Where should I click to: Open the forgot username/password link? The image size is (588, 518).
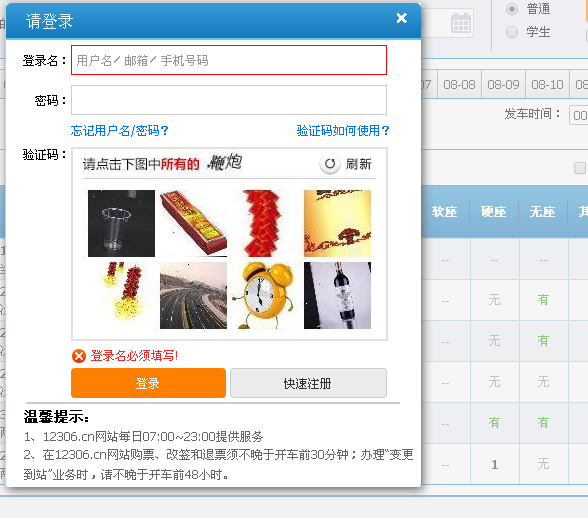pos(120,131)
